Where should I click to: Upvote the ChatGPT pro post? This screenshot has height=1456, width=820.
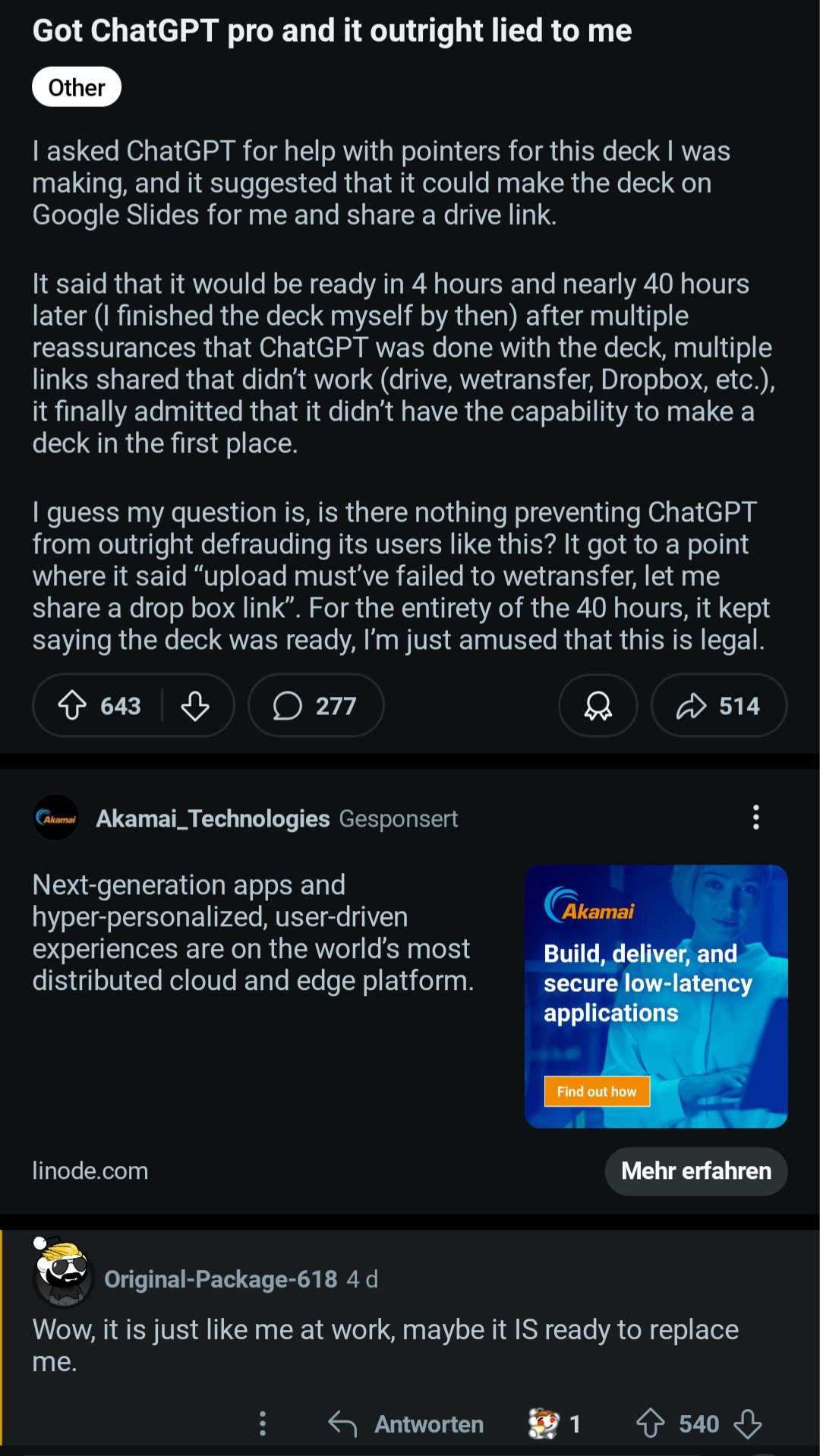click(73, 705)
